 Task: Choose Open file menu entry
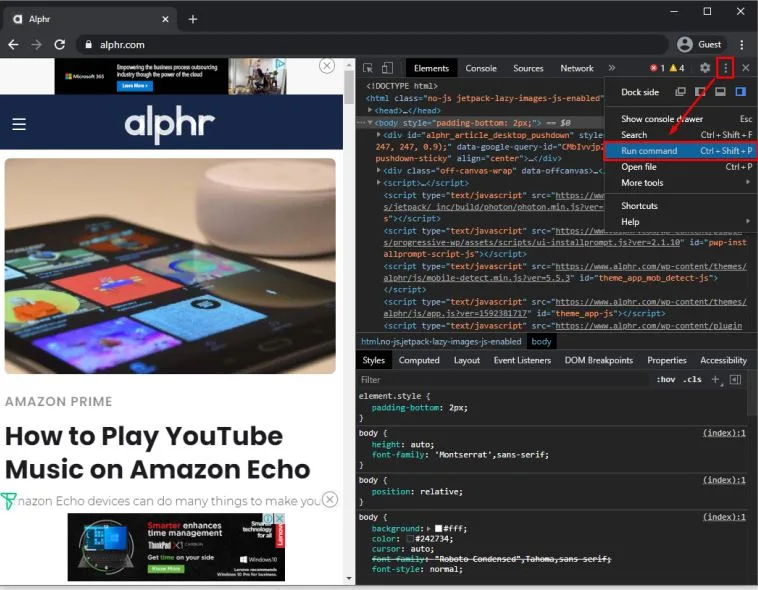(x=682, y=167)
